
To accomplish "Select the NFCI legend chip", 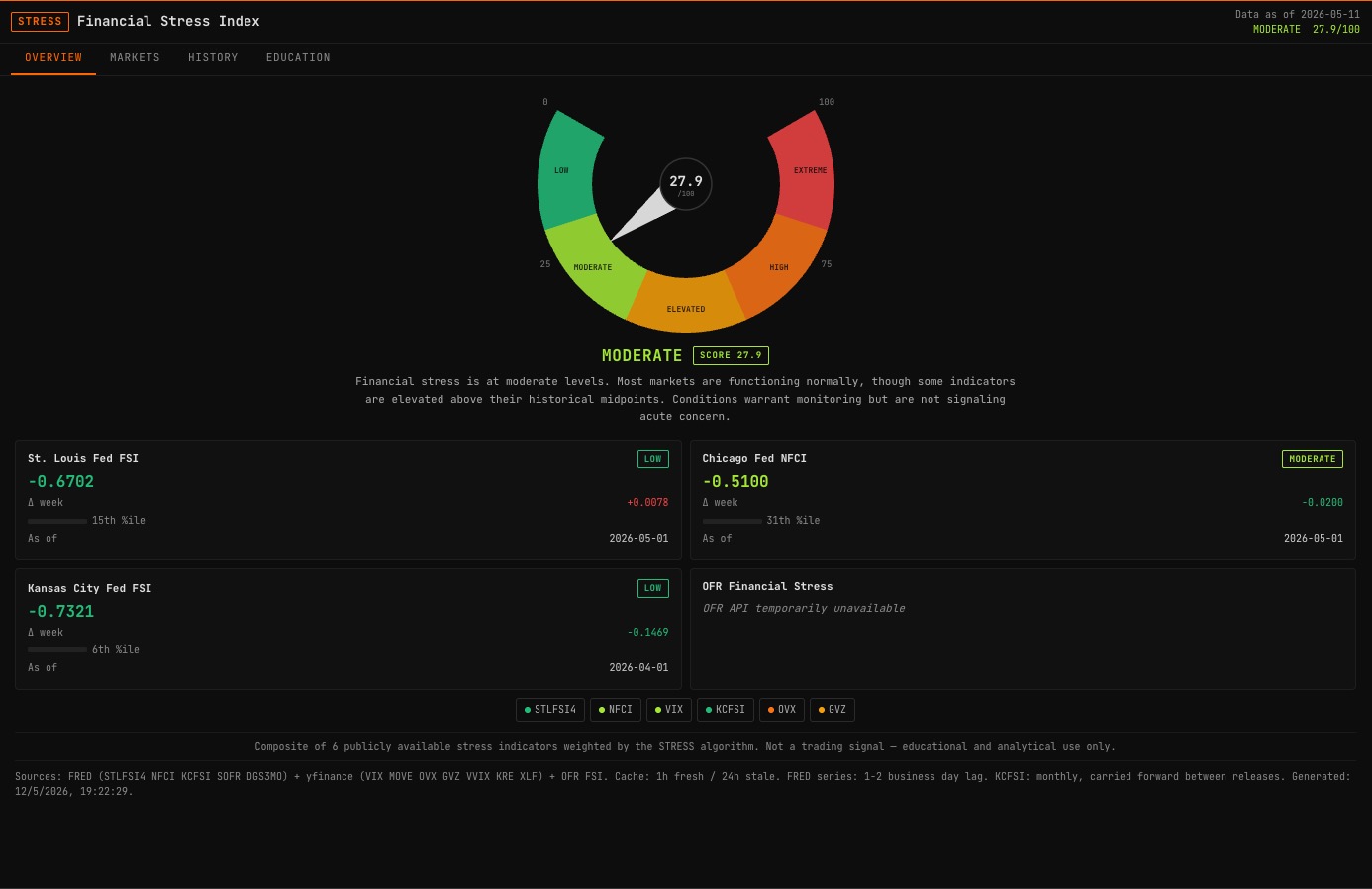I will tap(616, 710).
